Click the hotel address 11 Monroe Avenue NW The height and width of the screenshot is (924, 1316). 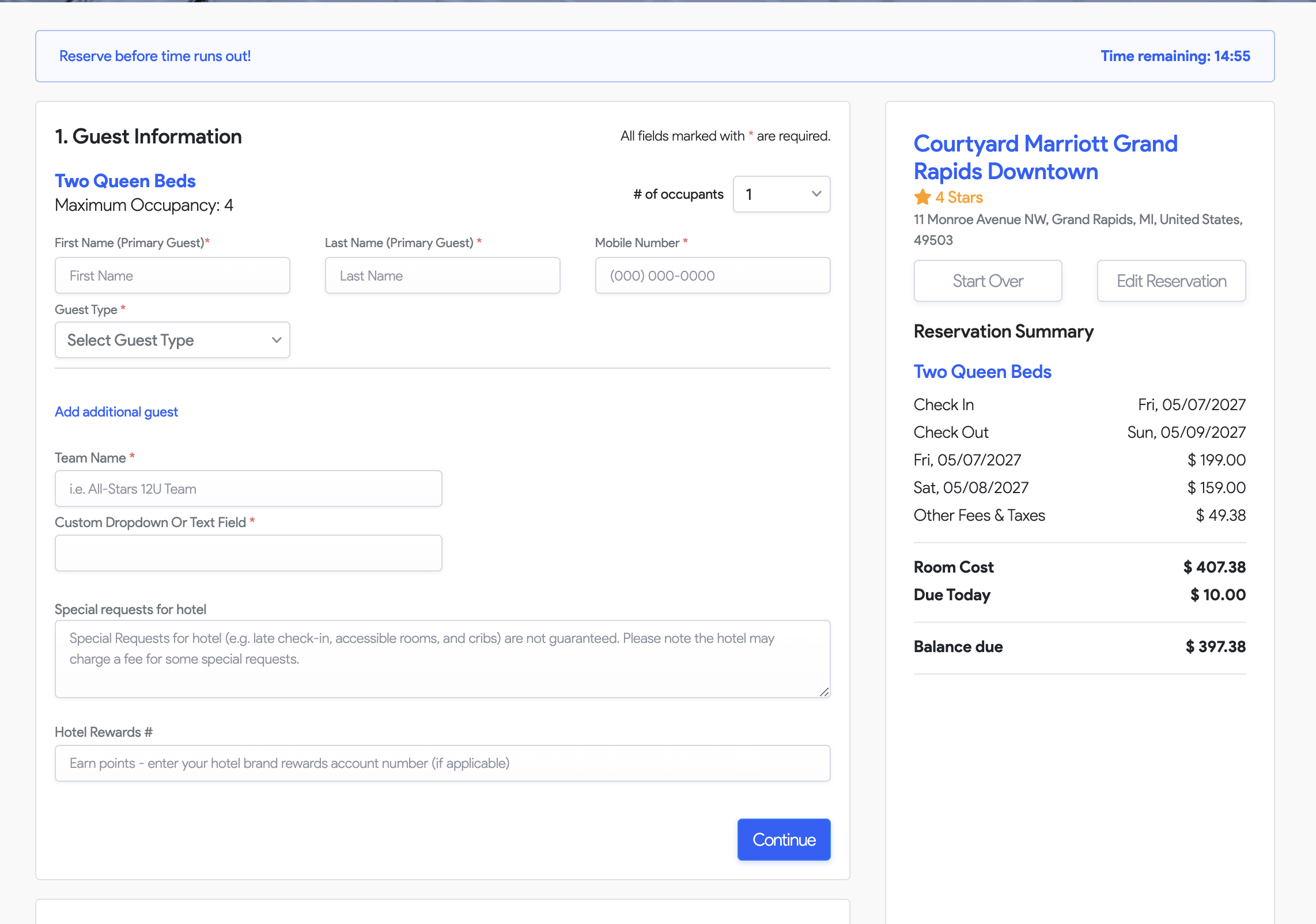1078,229
